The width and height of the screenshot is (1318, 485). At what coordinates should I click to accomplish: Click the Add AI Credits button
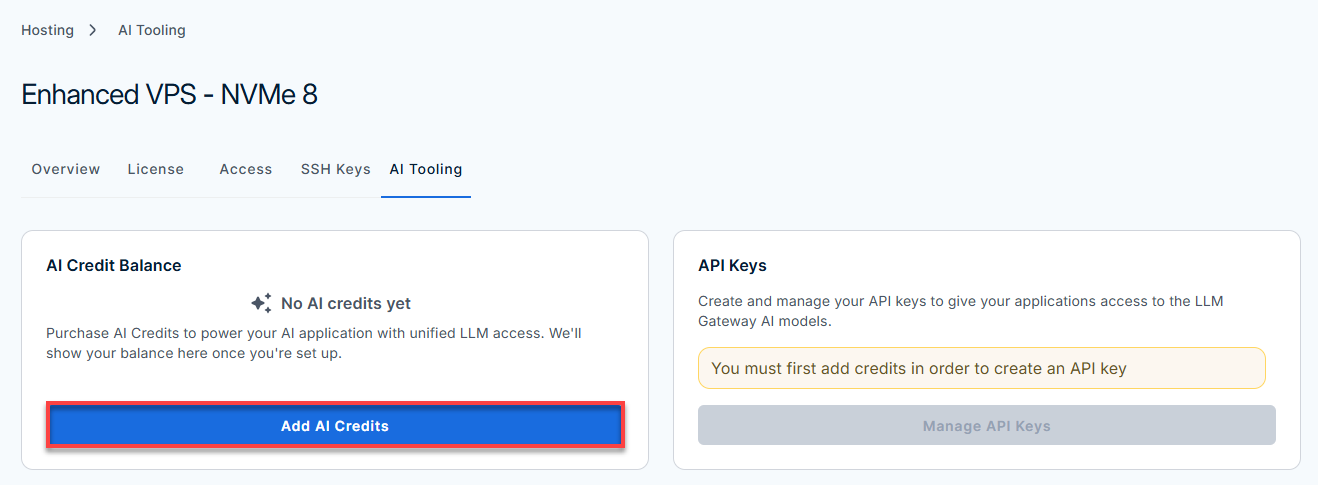(335, 426)
